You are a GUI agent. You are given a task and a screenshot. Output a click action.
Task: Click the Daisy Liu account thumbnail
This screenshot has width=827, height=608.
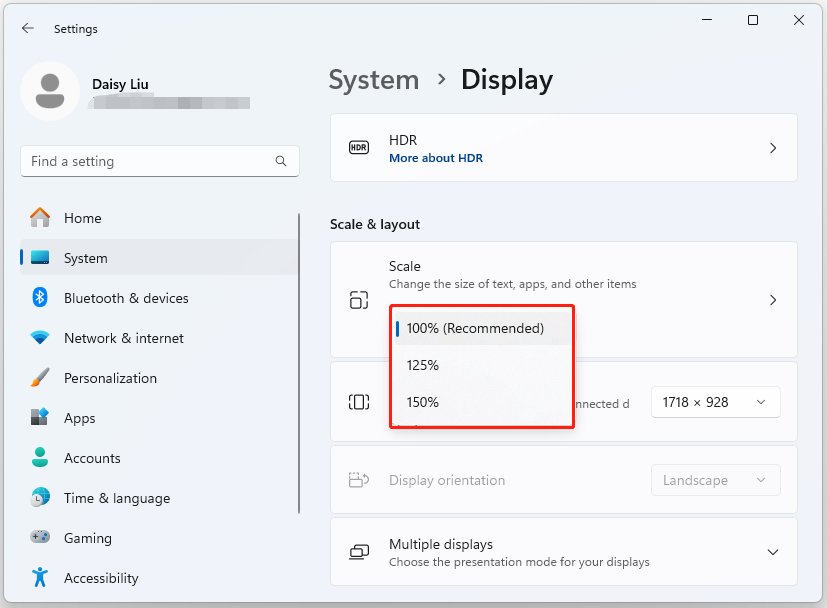coord(50,90)
